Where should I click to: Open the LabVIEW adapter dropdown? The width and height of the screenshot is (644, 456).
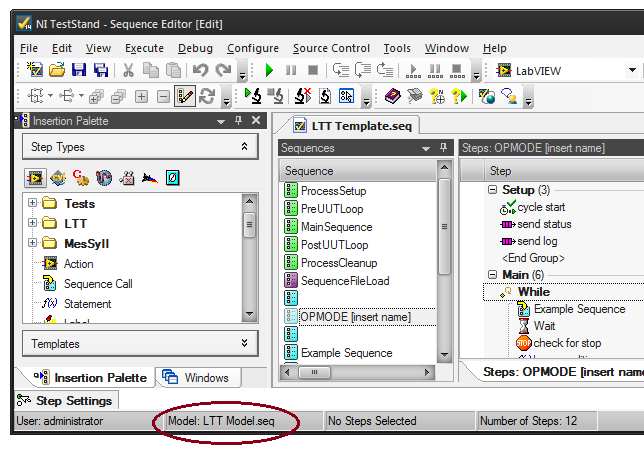(x=632, y=70)
